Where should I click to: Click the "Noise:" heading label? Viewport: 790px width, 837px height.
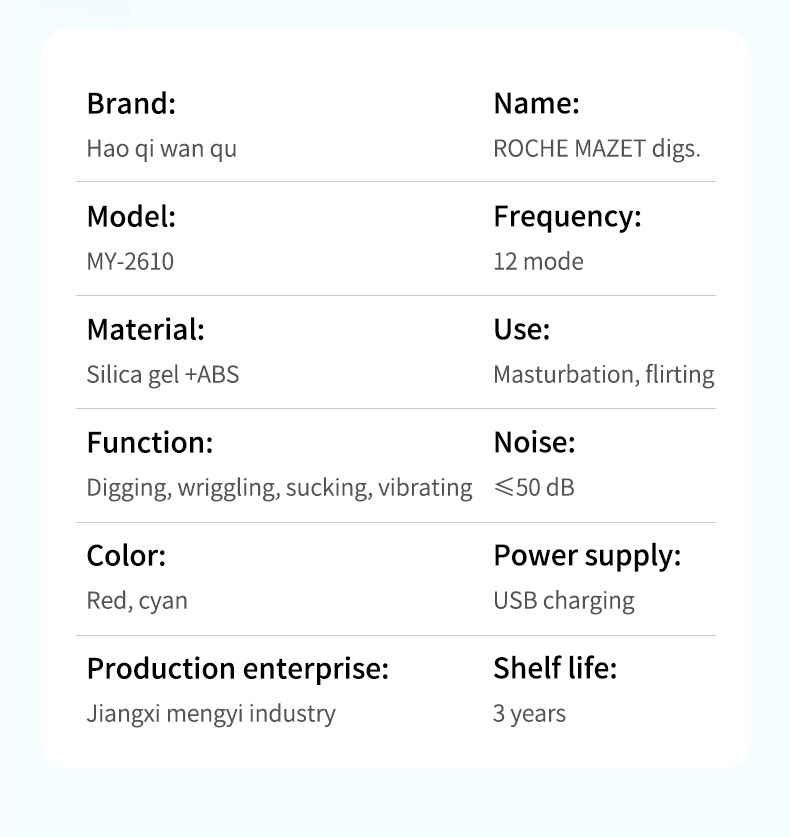pyautogui.click(x=534, y=442)
